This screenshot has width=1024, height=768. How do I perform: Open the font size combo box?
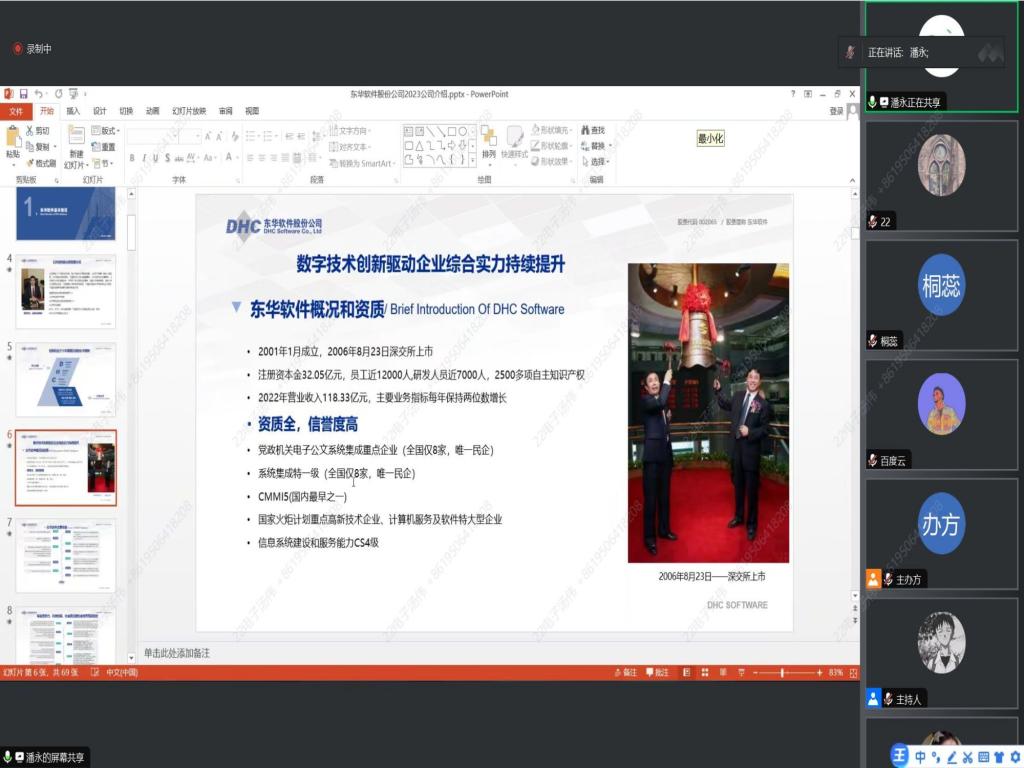click(190, 136)
